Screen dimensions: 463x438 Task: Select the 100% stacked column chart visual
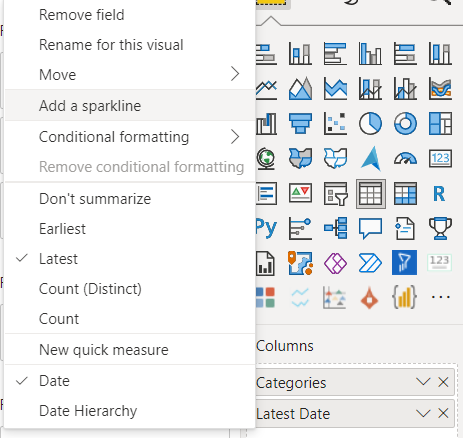[x=440, y=53]
